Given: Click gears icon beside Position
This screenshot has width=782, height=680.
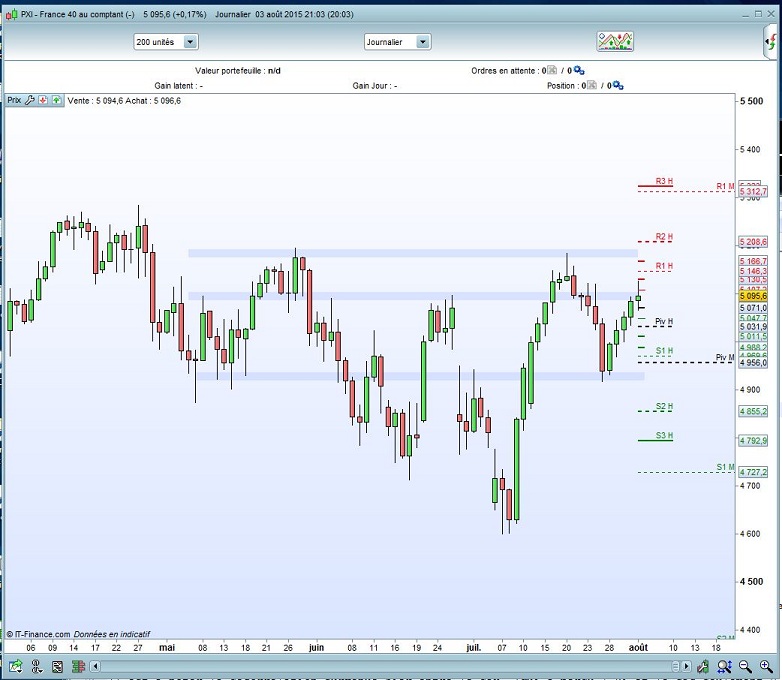Looking at the screenshot, I should (618, 85).
